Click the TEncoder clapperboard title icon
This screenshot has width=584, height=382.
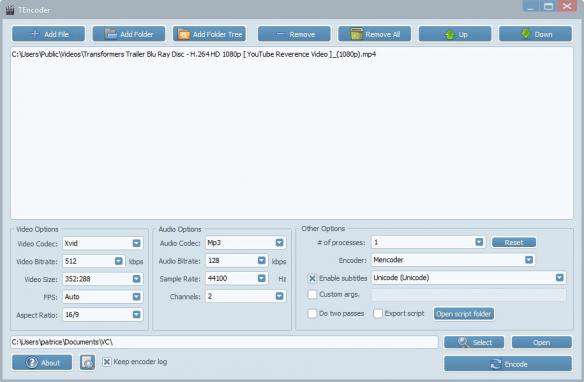pos(10,10)
